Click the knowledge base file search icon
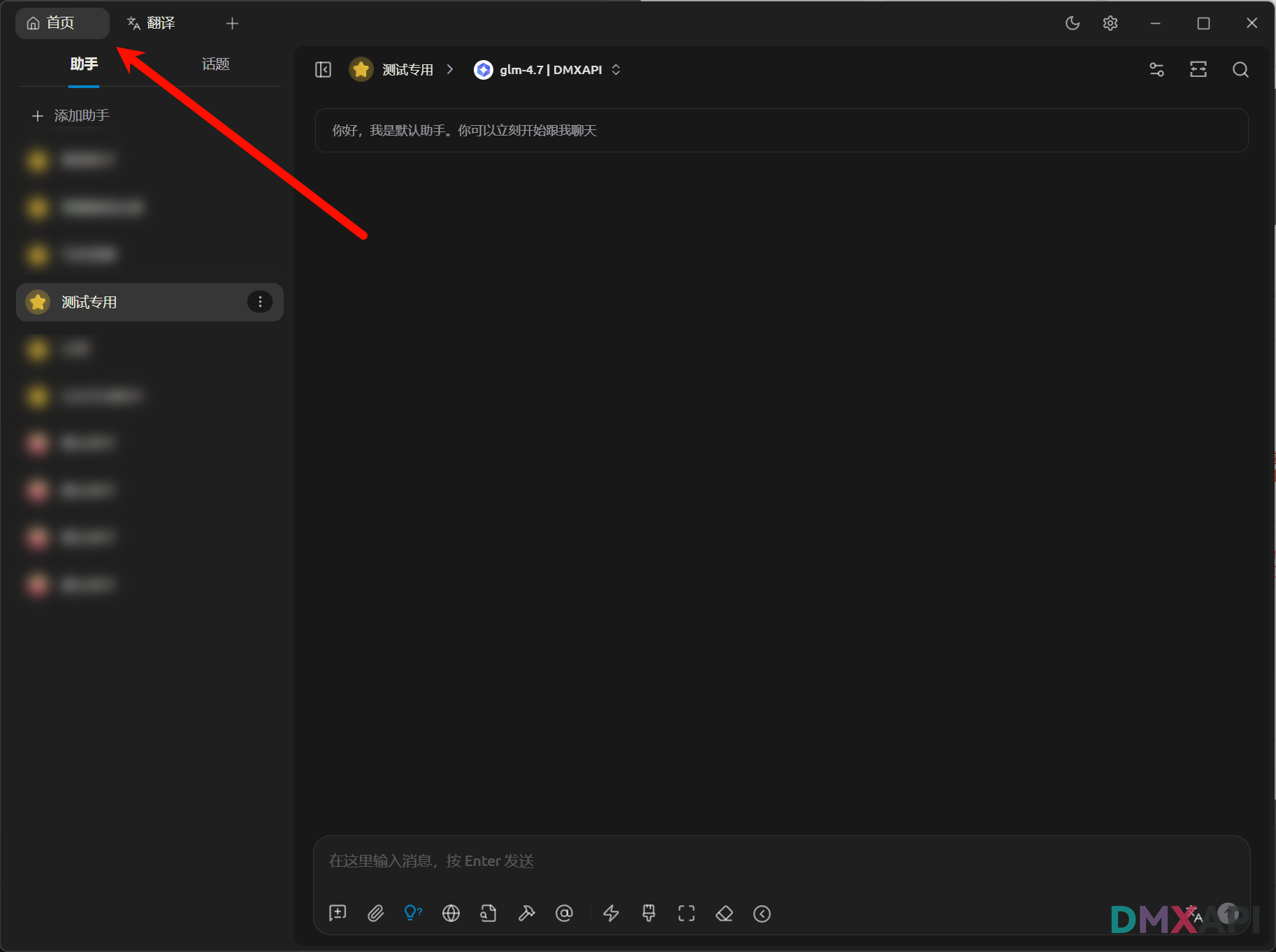The width and height of the screenshot is (1276, 952). pyautogui.click(x=488, y=914)
